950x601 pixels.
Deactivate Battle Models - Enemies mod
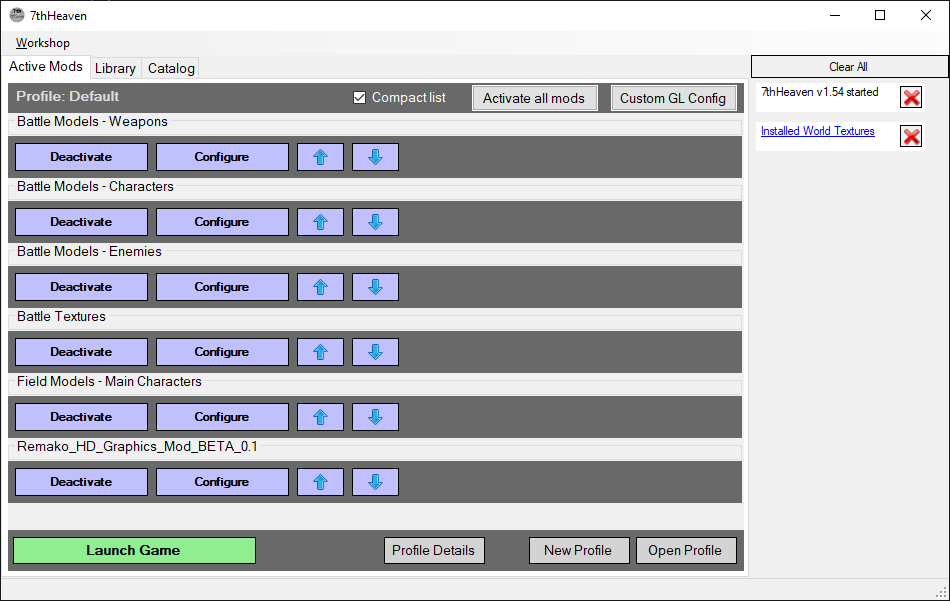point(81,287)
